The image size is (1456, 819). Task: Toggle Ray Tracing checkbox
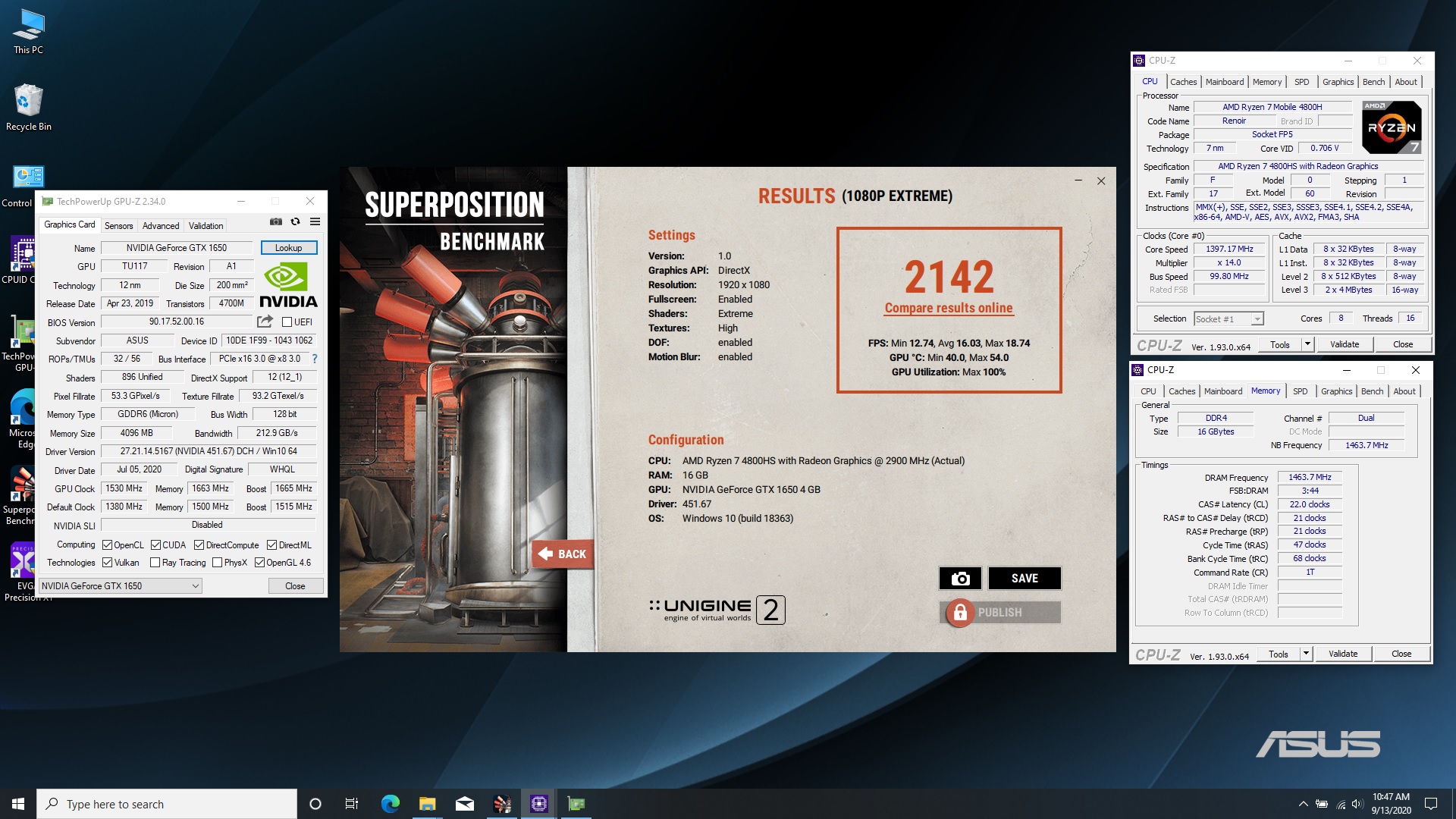click(155, 563)
